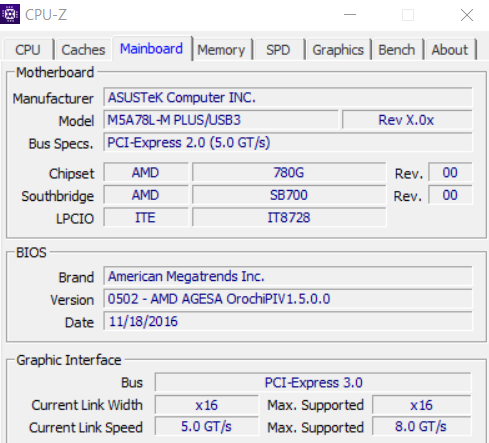Click the Current Link Speed 5.0 GT/s field

[207, 426]
